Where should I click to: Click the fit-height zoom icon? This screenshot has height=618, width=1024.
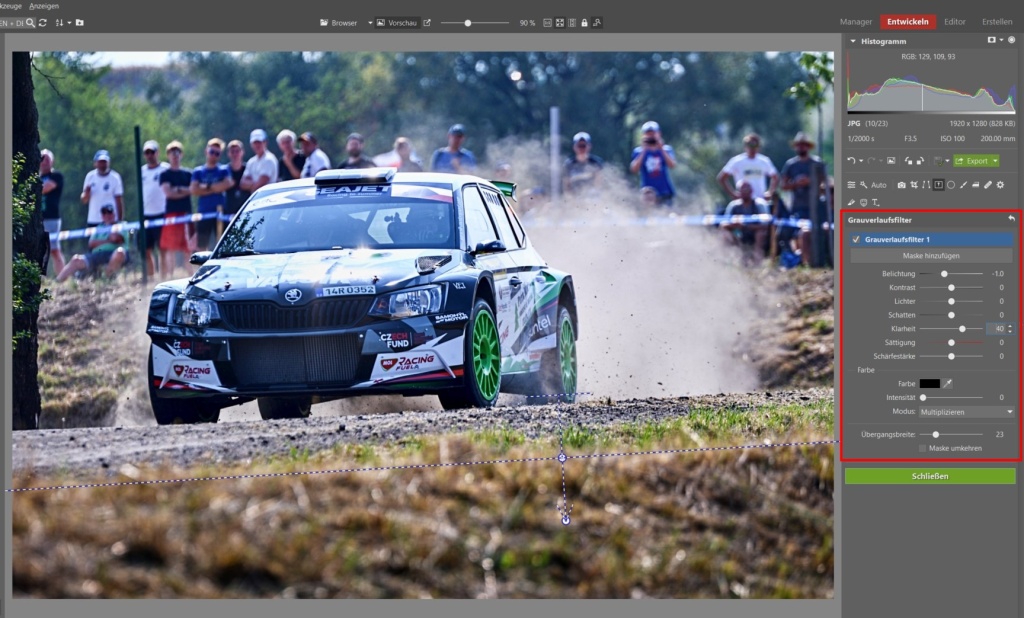tap(572, 23)
